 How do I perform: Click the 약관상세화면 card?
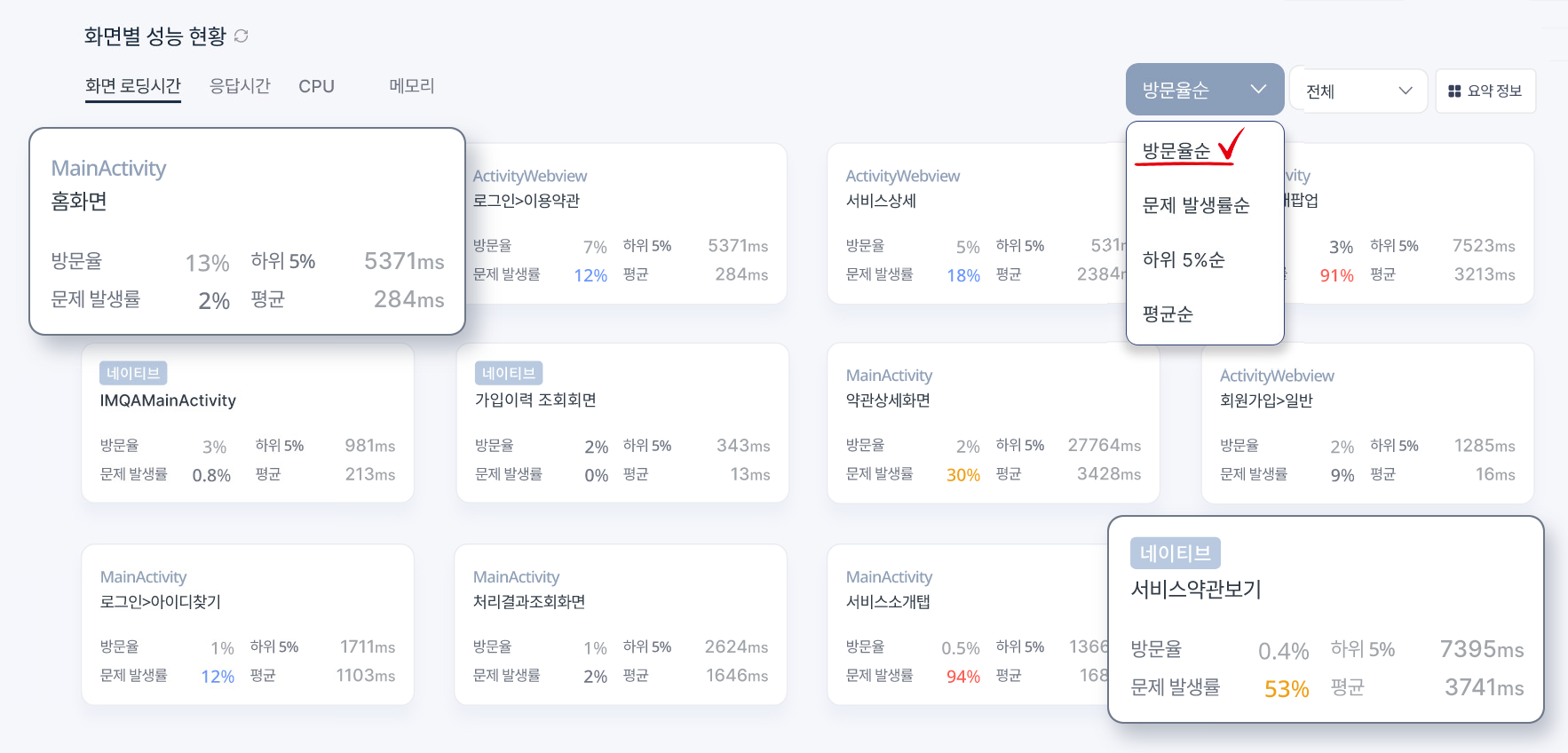coord(993,424)
